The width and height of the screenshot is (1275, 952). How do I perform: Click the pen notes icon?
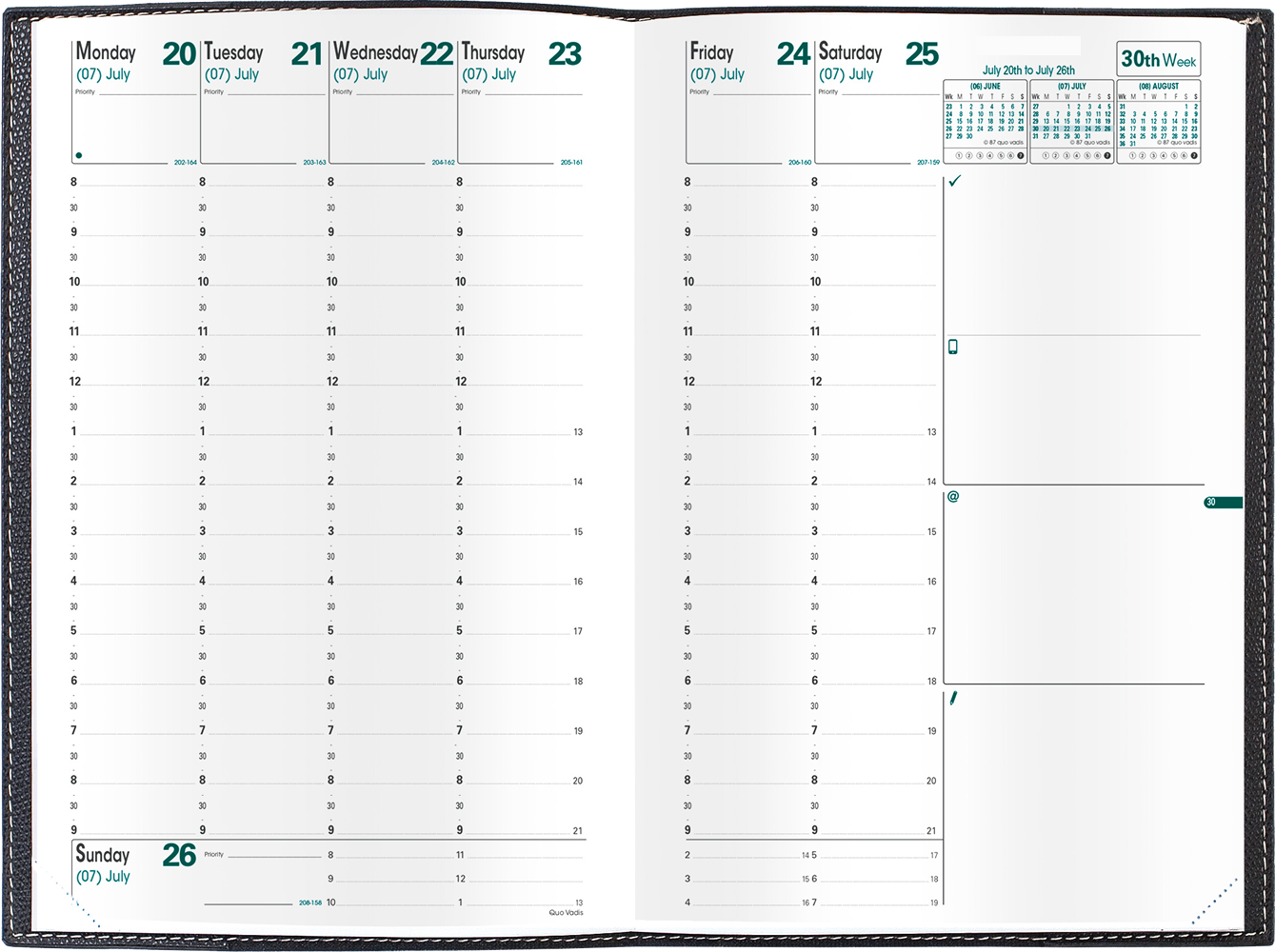tap(953, 698)
